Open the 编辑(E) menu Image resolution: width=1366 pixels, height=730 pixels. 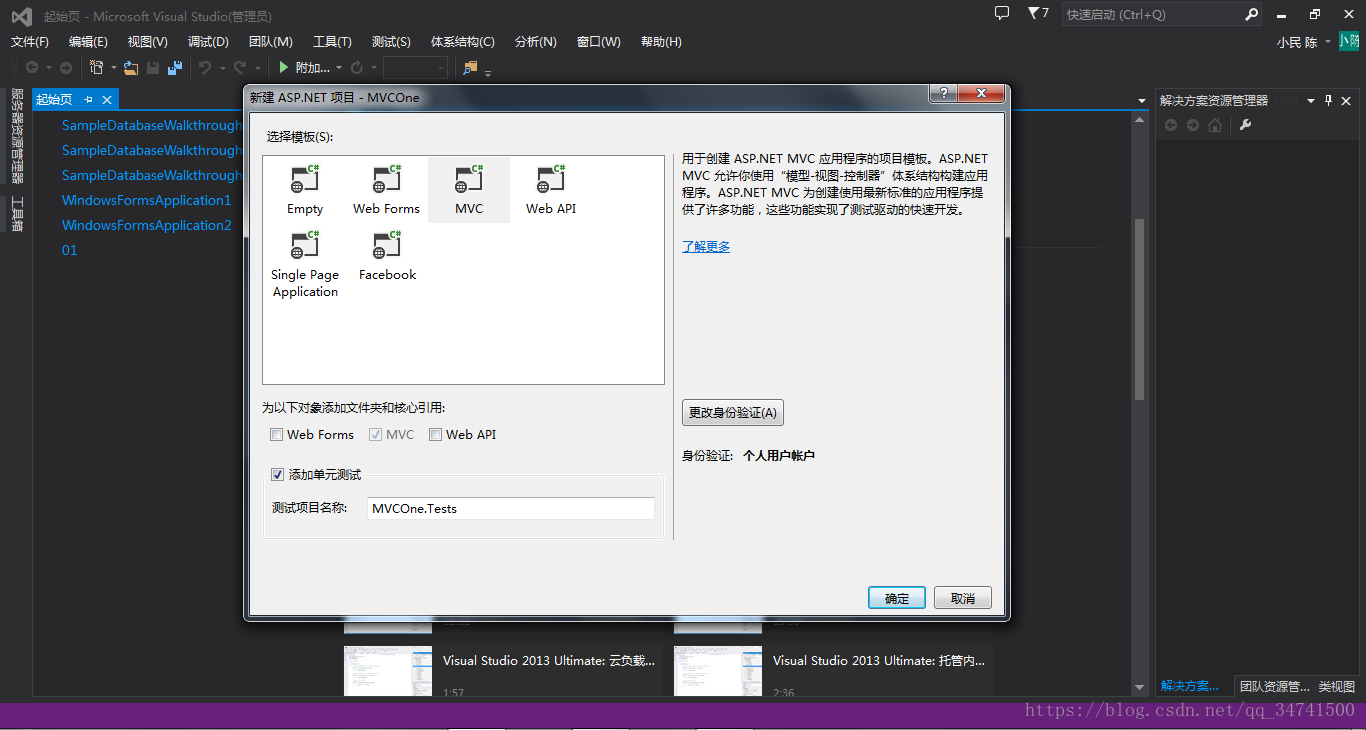[x=88, y=41]
